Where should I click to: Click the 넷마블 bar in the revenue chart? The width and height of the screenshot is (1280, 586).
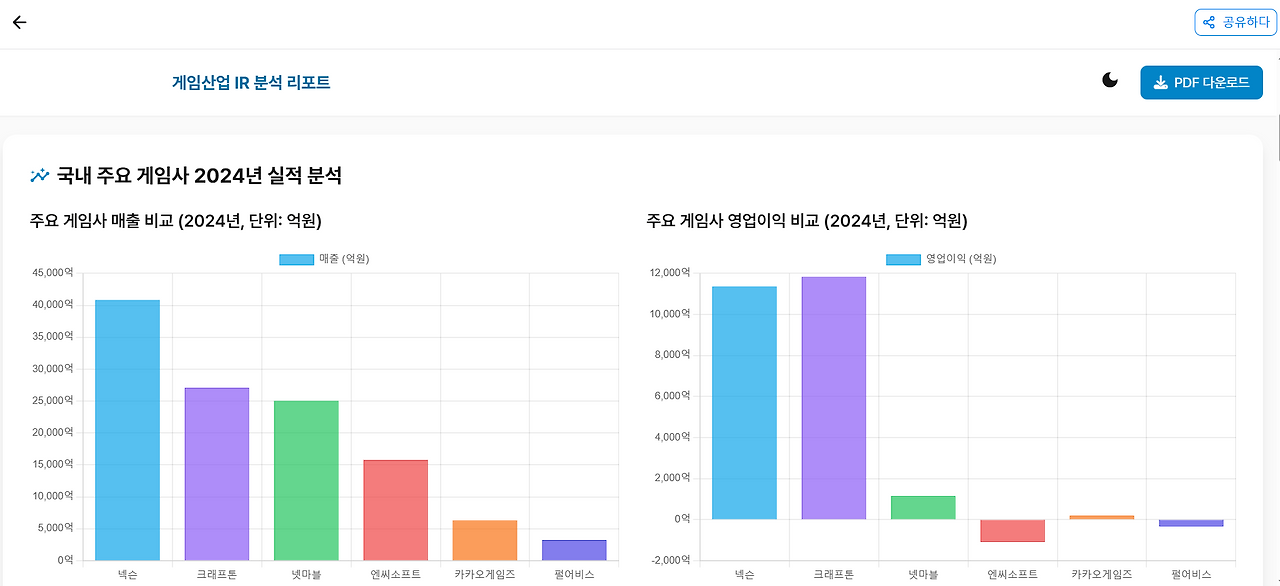305,480
